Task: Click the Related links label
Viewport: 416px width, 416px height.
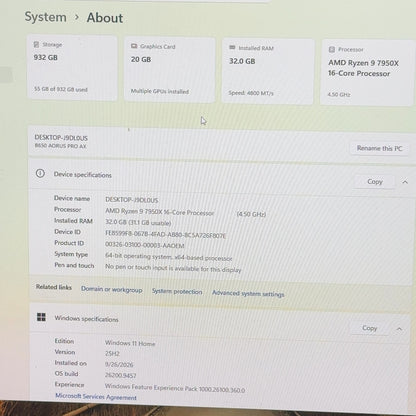Action: (54, 287)
